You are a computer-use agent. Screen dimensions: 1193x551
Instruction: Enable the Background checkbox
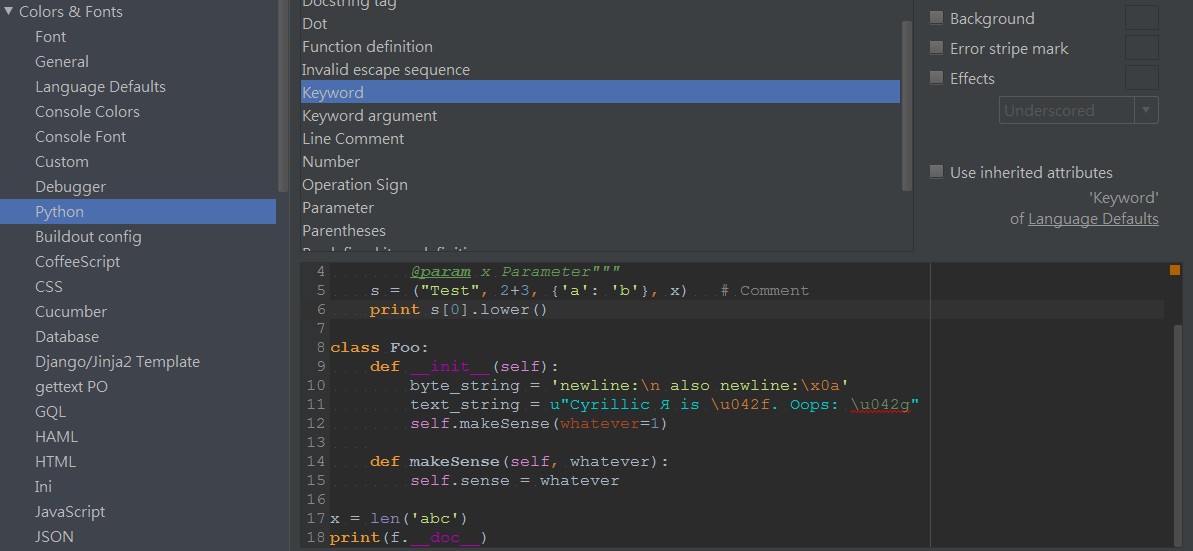(x=937, y=18)
